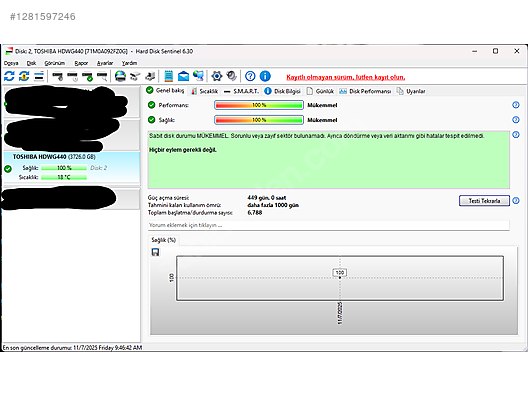Viewport: 528px width, 396px height.
Task: Click the disk icon with green checkmark
Action: [87, 77]
